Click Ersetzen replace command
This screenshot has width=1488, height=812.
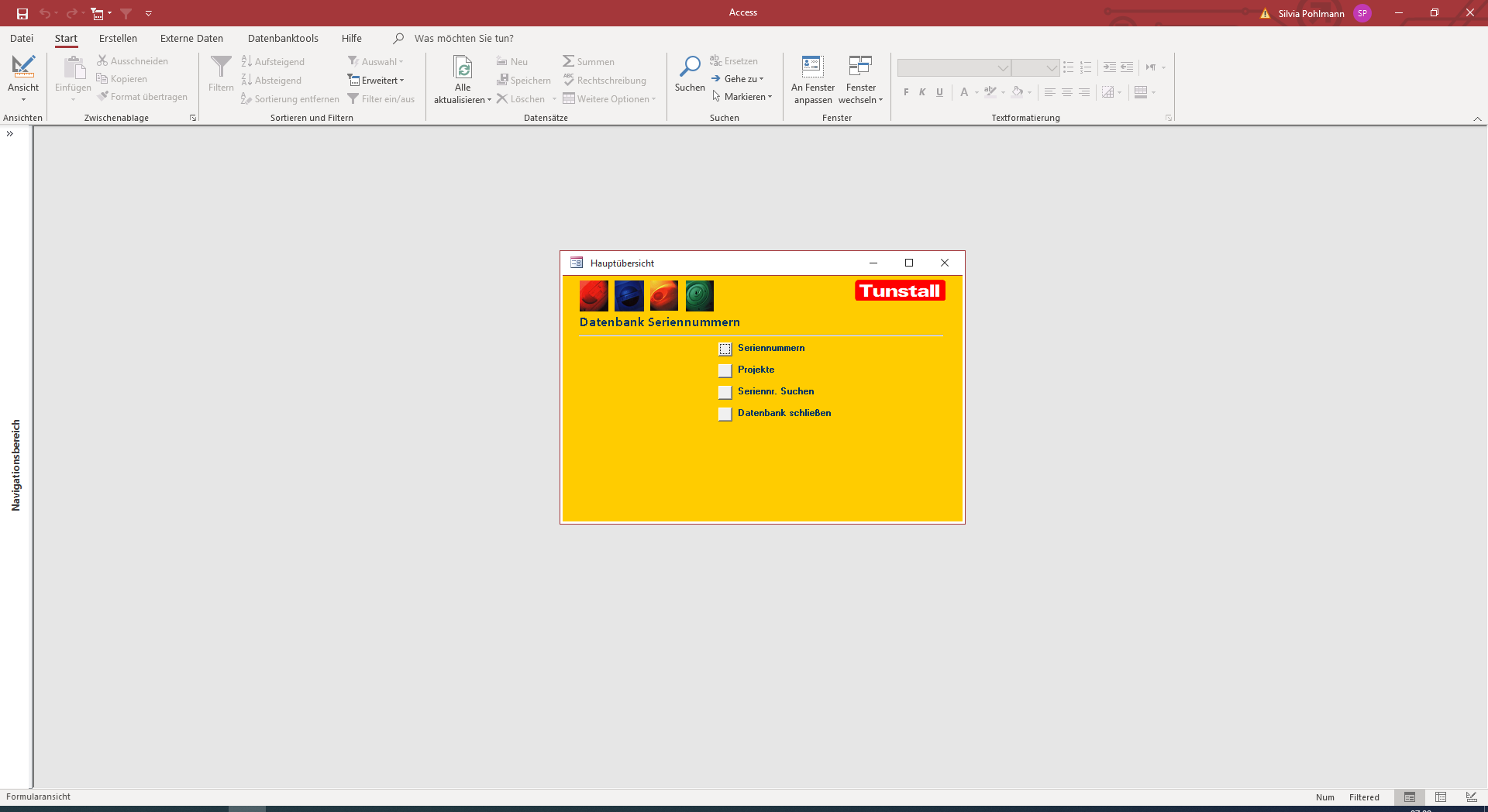(x=734, y=61)
